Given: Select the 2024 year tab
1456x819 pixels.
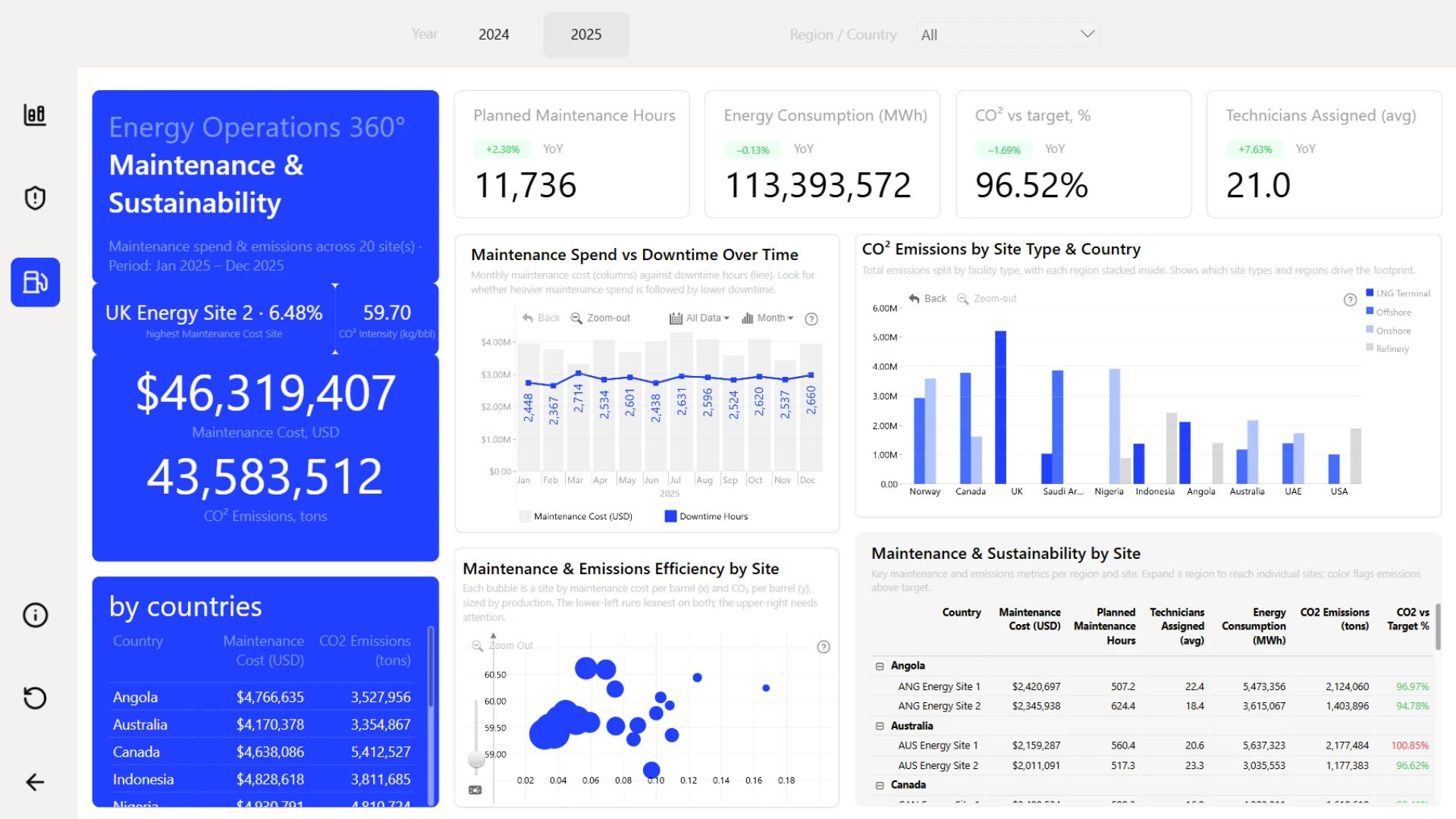Looking at the screenshot, I should [494, 35].
